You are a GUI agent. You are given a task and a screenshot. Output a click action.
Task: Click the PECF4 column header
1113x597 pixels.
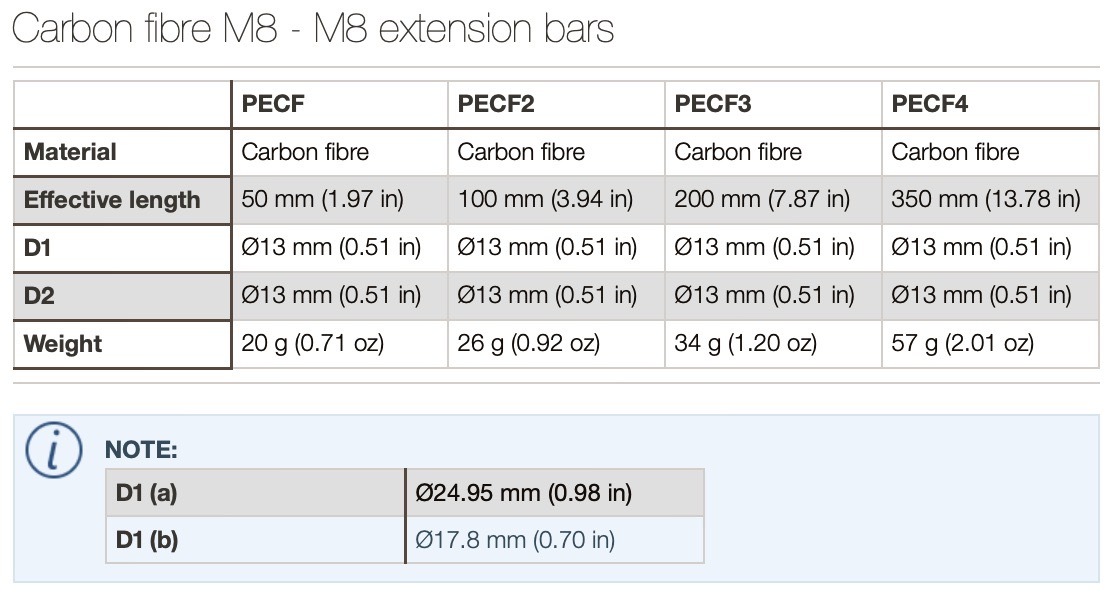click(x=930, y=104)
